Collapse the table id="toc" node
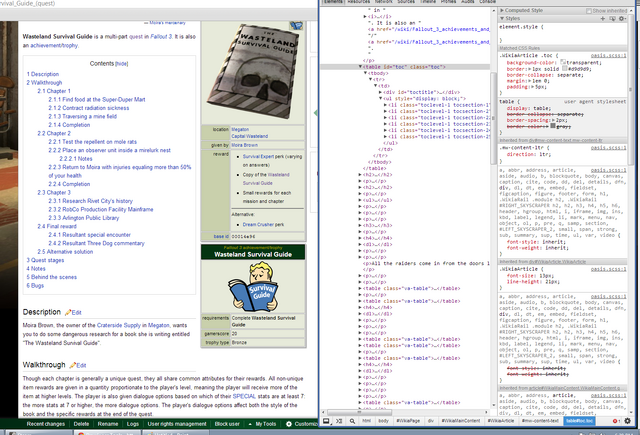Viewport: 640px width, 435px height. coord(360,67)
